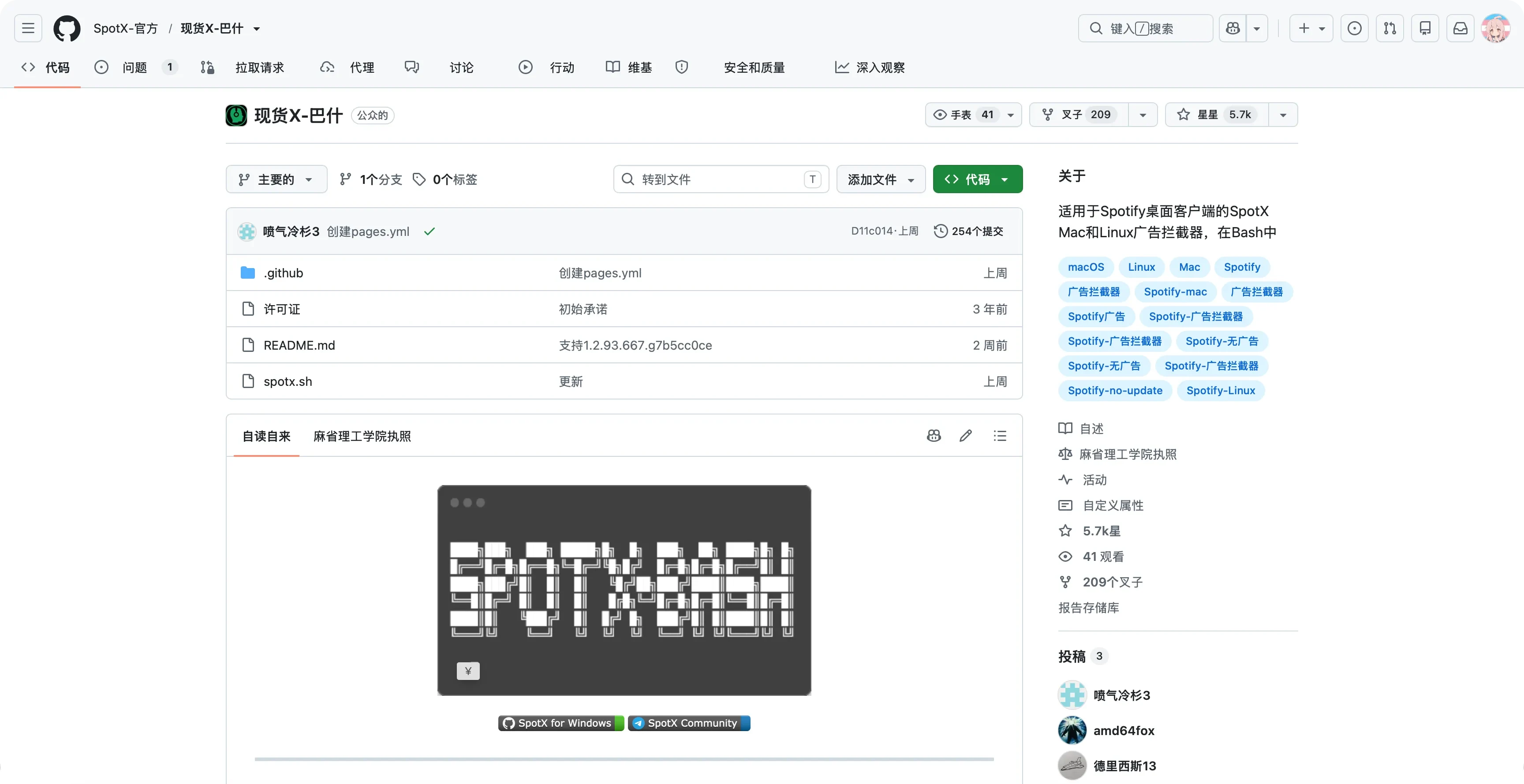Click the GitHub logo home icon
Image resolution: width=1524 pixels, height=784 pixels.
point(67,28)
